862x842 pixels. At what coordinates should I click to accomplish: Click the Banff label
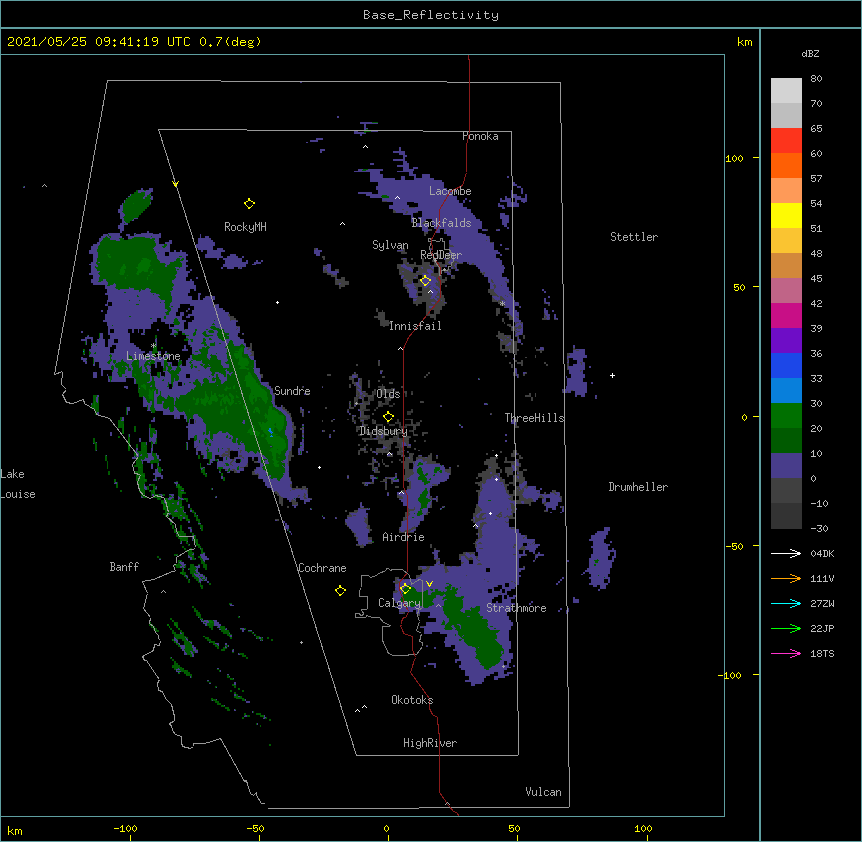124,567
